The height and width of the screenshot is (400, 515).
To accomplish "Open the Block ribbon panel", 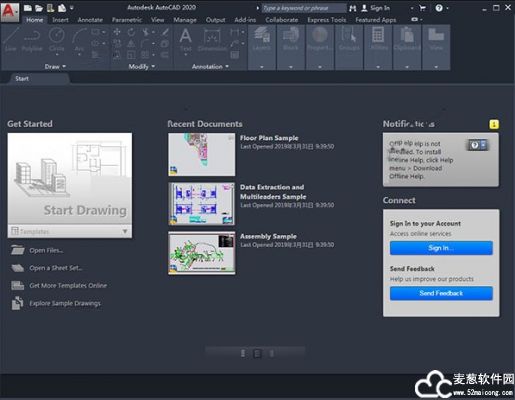I will point(291,47).
